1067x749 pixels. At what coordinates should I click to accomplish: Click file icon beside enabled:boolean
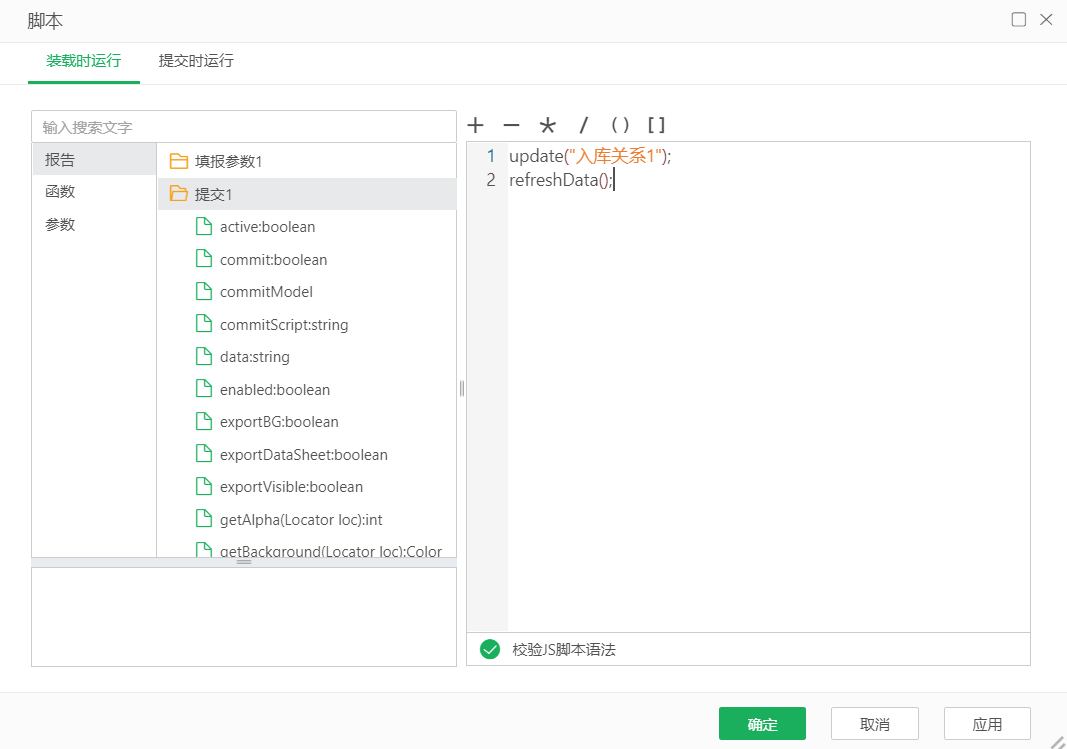203,389
